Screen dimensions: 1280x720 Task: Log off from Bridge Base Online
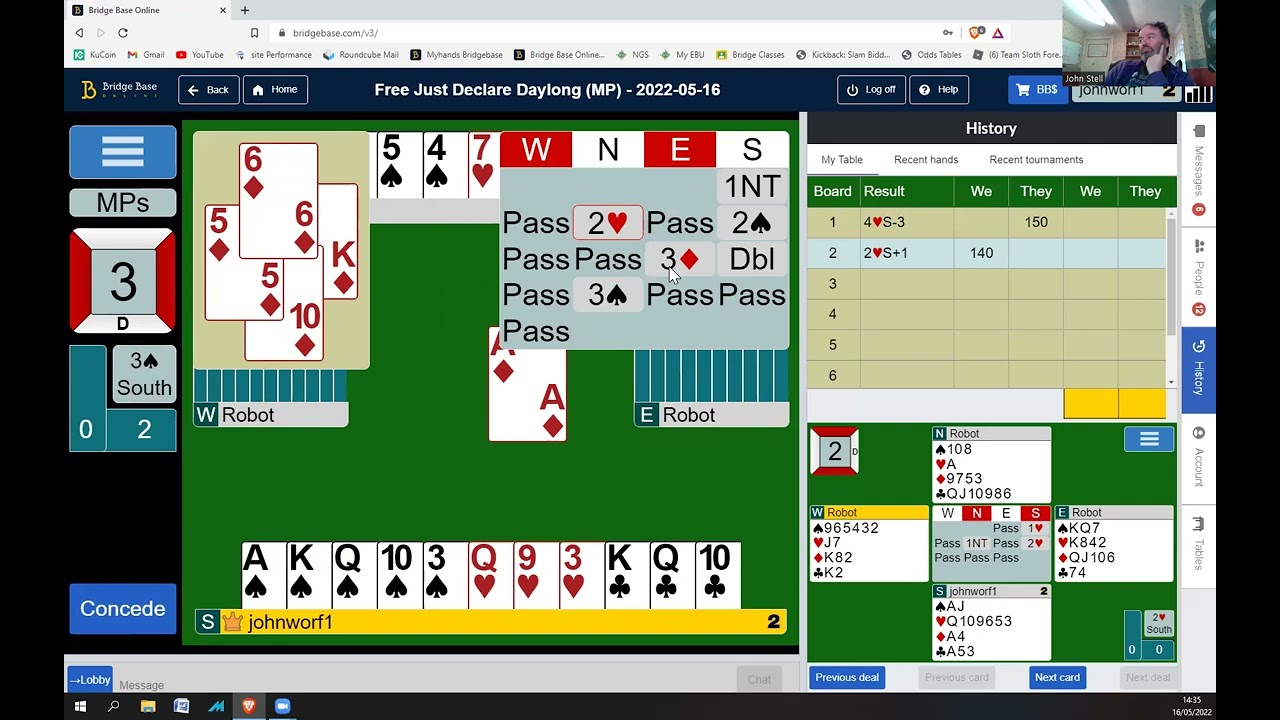(x=871, y=90)
